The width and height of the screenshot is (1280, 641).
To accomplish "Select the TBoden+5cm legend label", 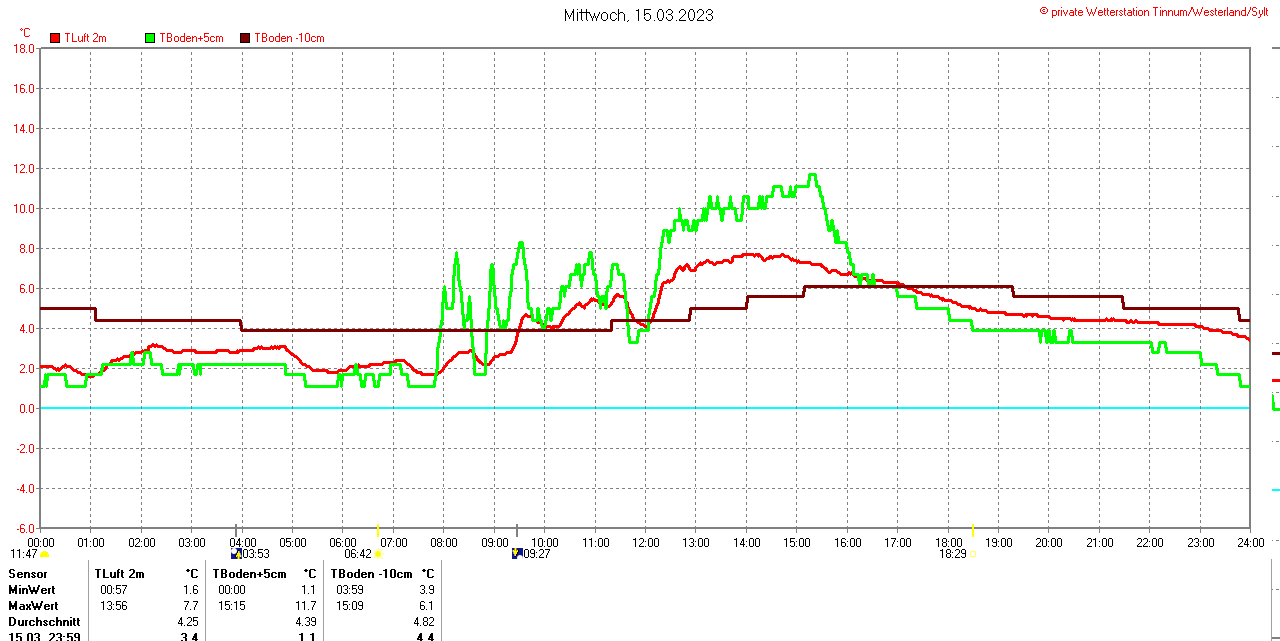I will 191,38.
